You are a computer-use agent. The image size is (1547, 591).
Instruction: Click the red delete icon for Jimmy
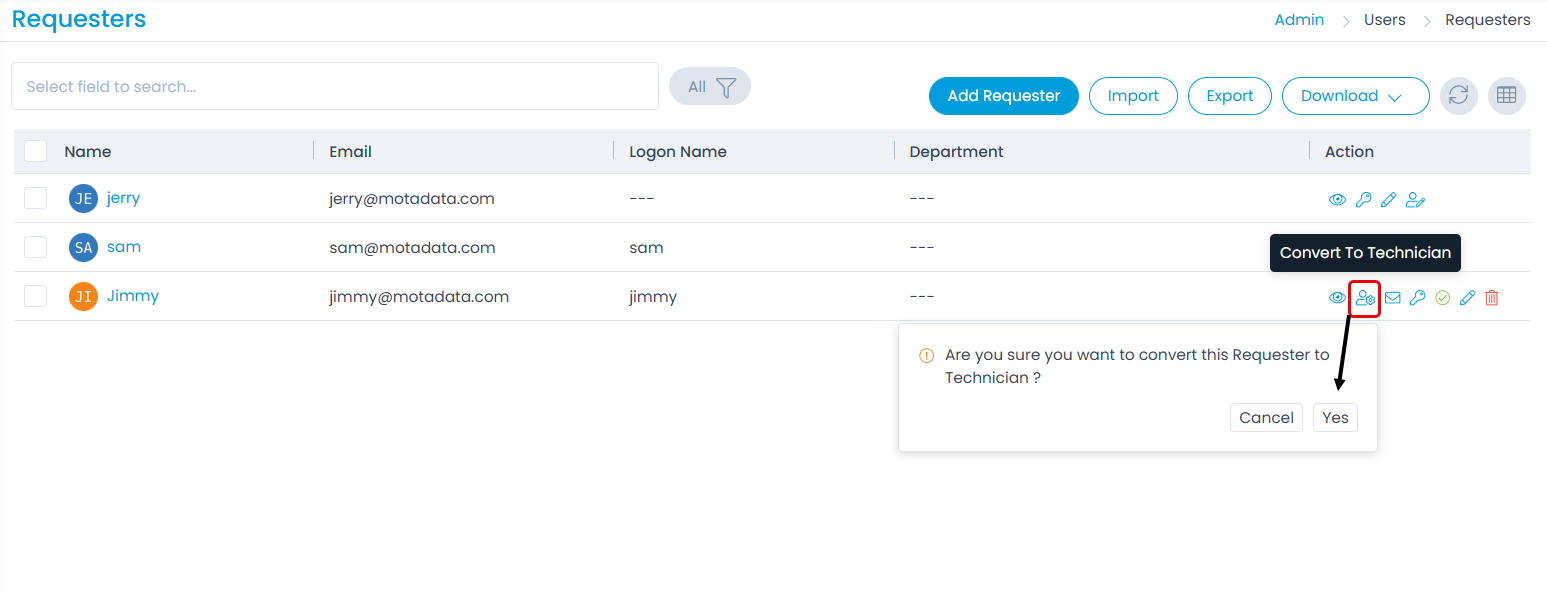click(x=1492, y=298)
